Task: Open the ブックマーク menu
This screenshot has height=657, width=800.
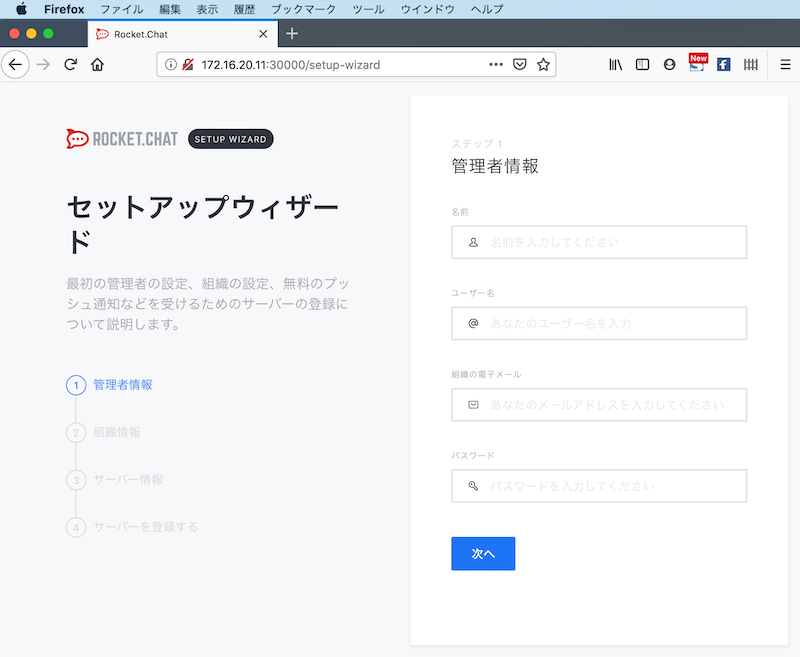Action: (x=304, y=9)
